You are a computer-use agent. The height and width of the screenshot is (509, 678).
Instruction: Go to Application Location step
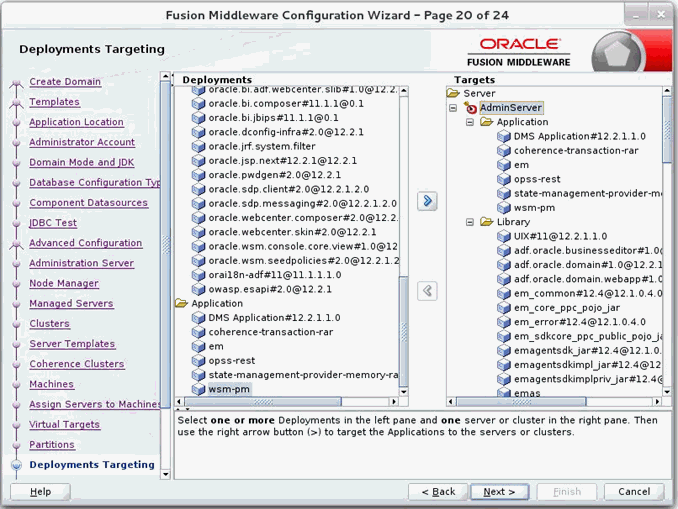(76, 122)
